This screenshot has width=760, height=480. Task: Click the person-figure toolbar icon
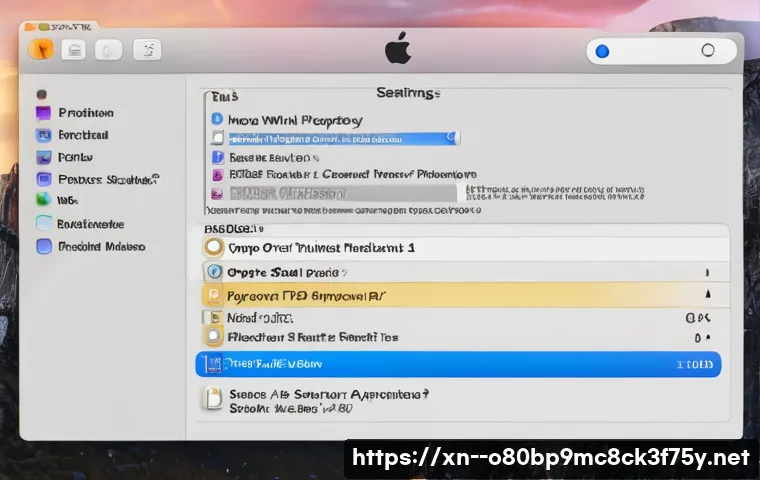point(147,49)
